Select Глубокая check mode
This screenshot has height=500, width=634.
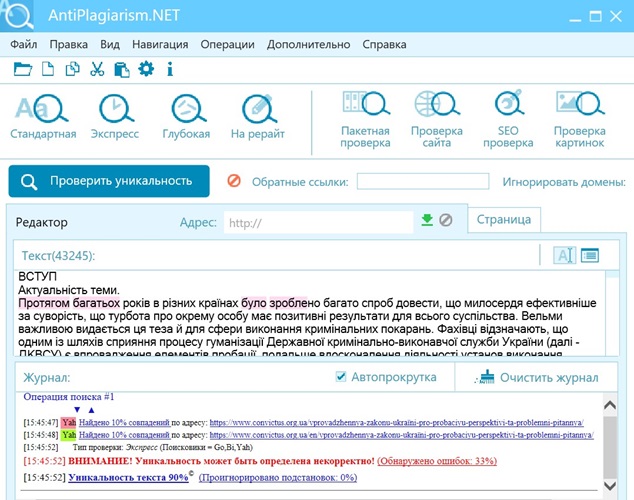186,117
